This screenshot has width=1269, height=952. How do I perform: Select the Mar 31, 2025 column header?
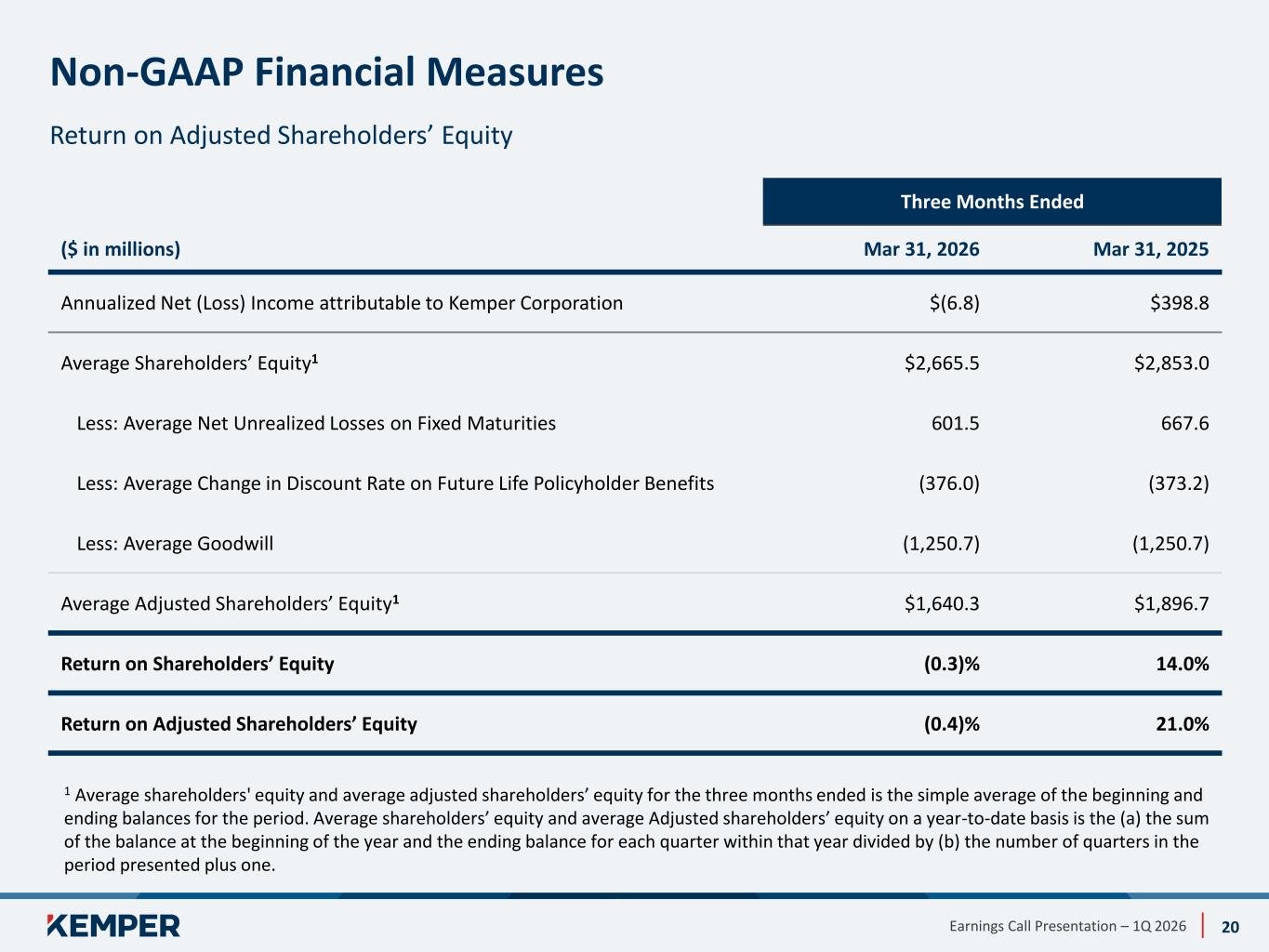(x=1151, y=249)
